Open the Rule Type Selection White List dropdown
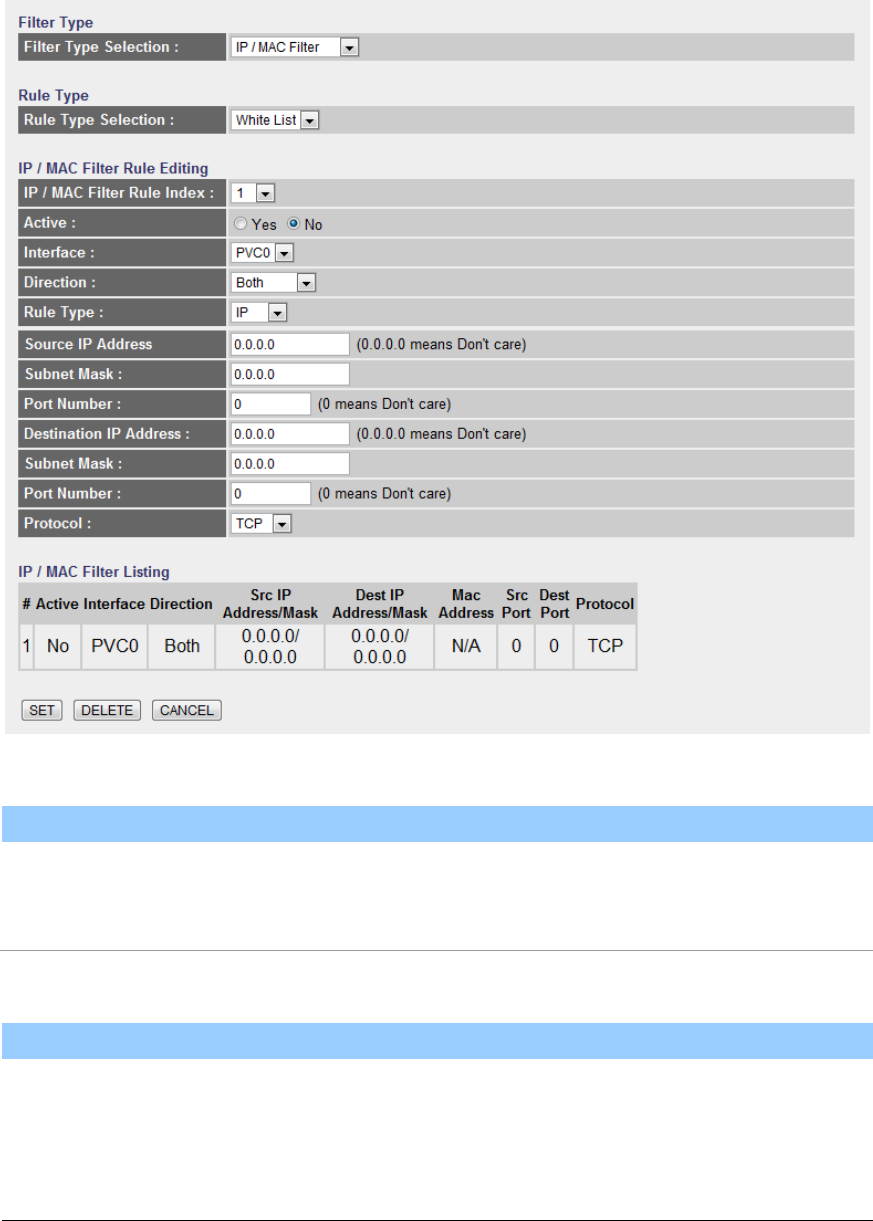The image size is (873, 1221). coord(275,120)
